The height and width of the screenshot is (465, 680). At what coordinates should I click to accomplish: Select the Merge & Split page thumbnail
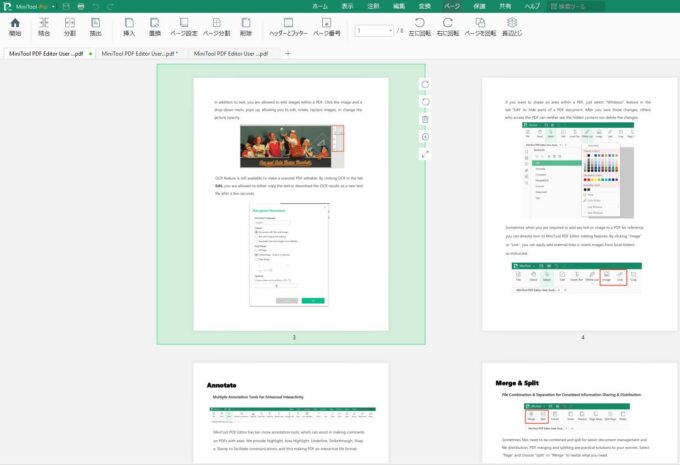(x=579, y=413)
